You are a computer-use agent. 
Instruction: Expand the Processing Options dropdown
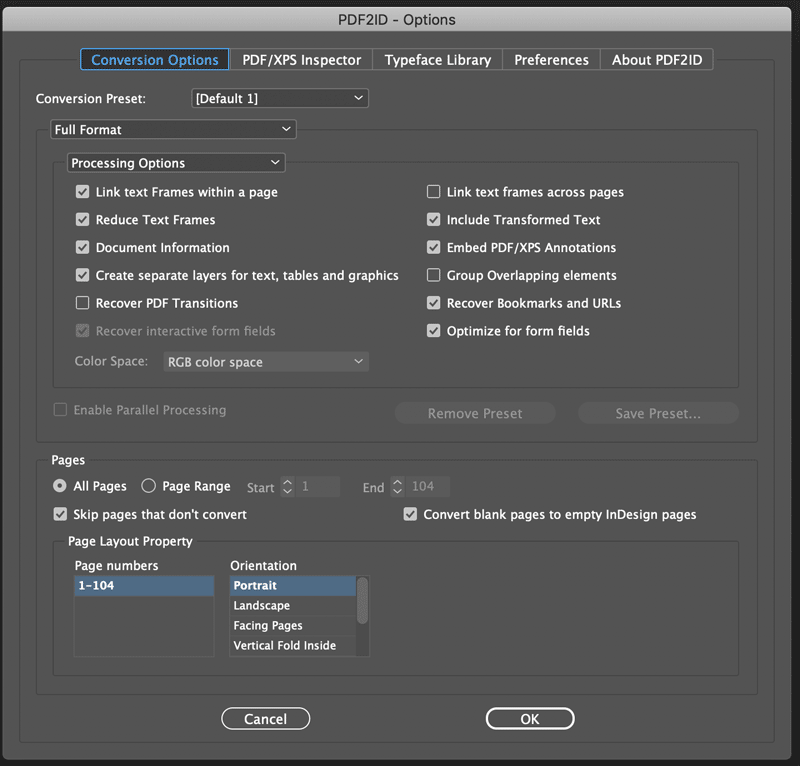(176, 163)
